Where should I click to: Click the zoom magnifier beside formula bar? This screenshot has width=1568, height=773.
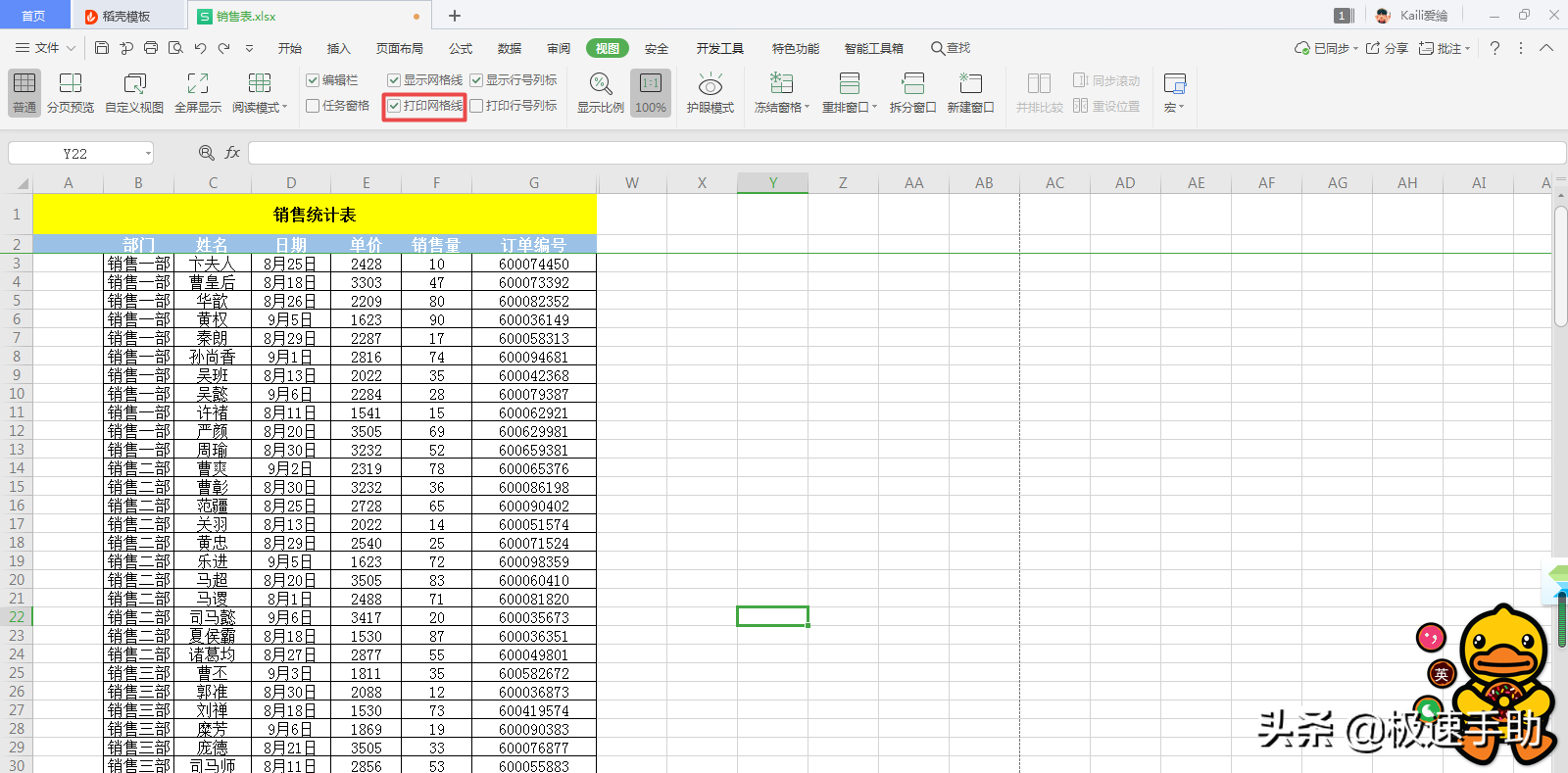[207, 153]
